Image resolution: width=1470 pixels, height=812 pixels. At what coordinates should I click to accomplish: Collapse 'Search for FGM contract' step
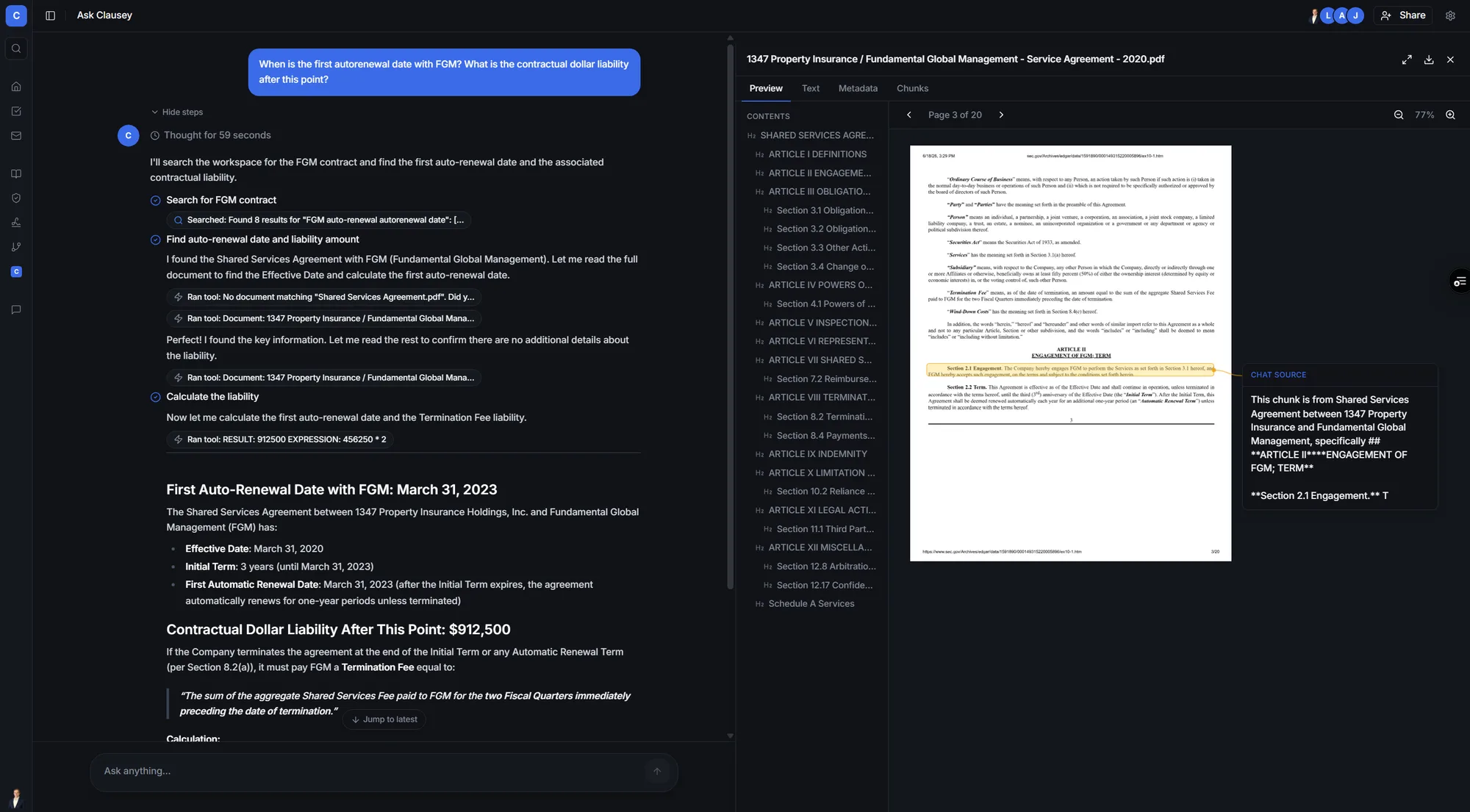(x=221, y=200)
